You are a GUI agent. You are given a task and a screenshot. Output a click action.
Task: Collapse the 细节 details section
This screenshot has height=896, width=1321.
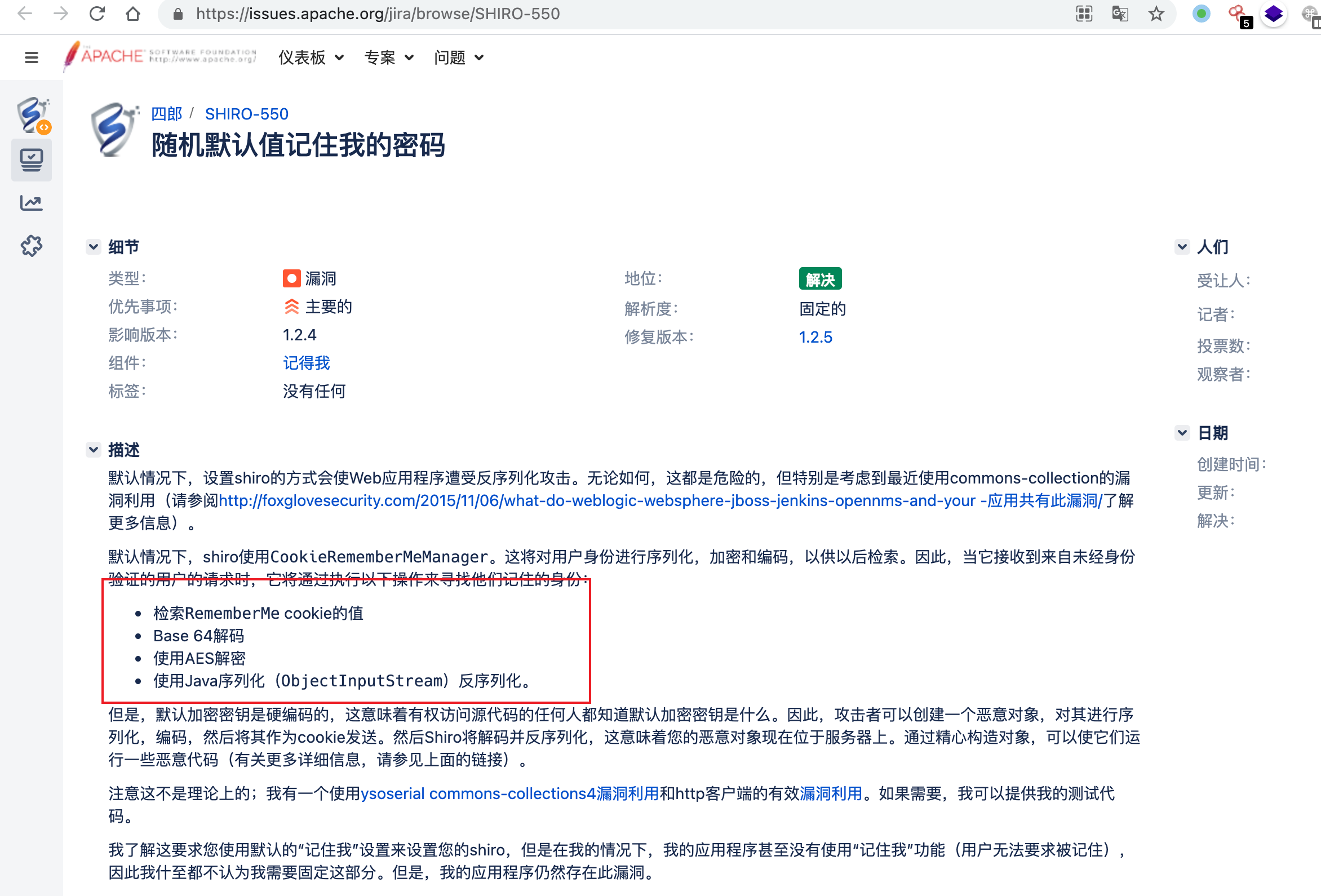coord(94,247)
